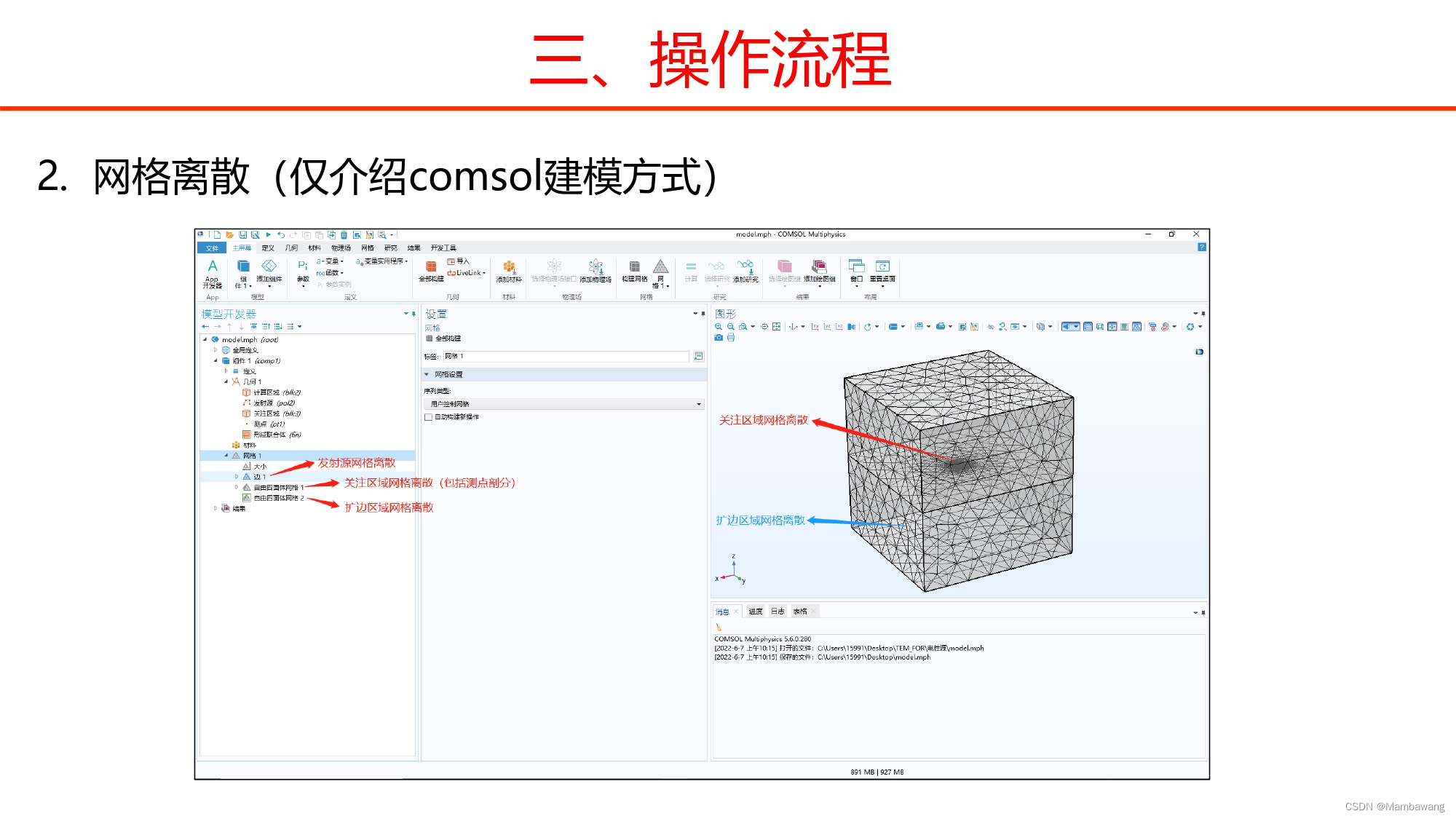Toggle mesh rendering button in graphics toolbar
This screenshot has height=819, width=1456.
click(x=1136, y=327)
